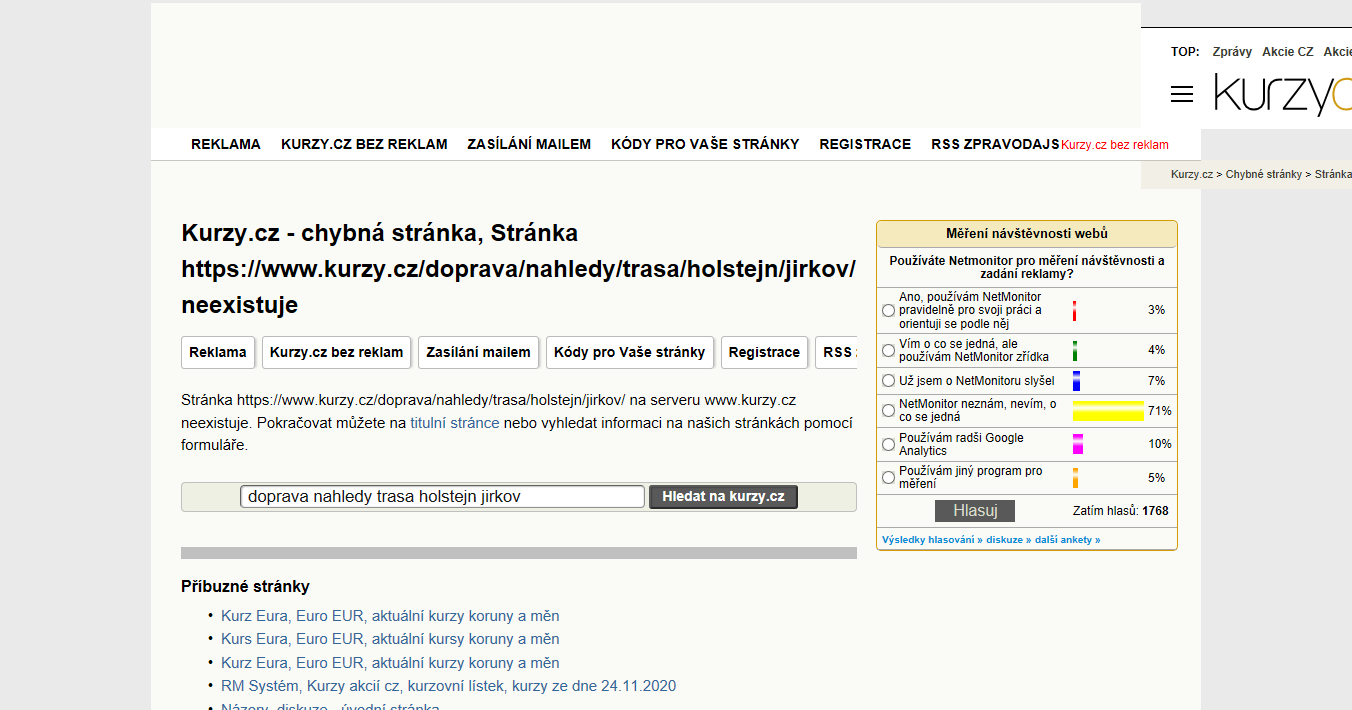Image resolution: width=1352 pixels, height=710 pixels.
Task: Click the 'Registrace' button below heading
Action: point(764,352)
